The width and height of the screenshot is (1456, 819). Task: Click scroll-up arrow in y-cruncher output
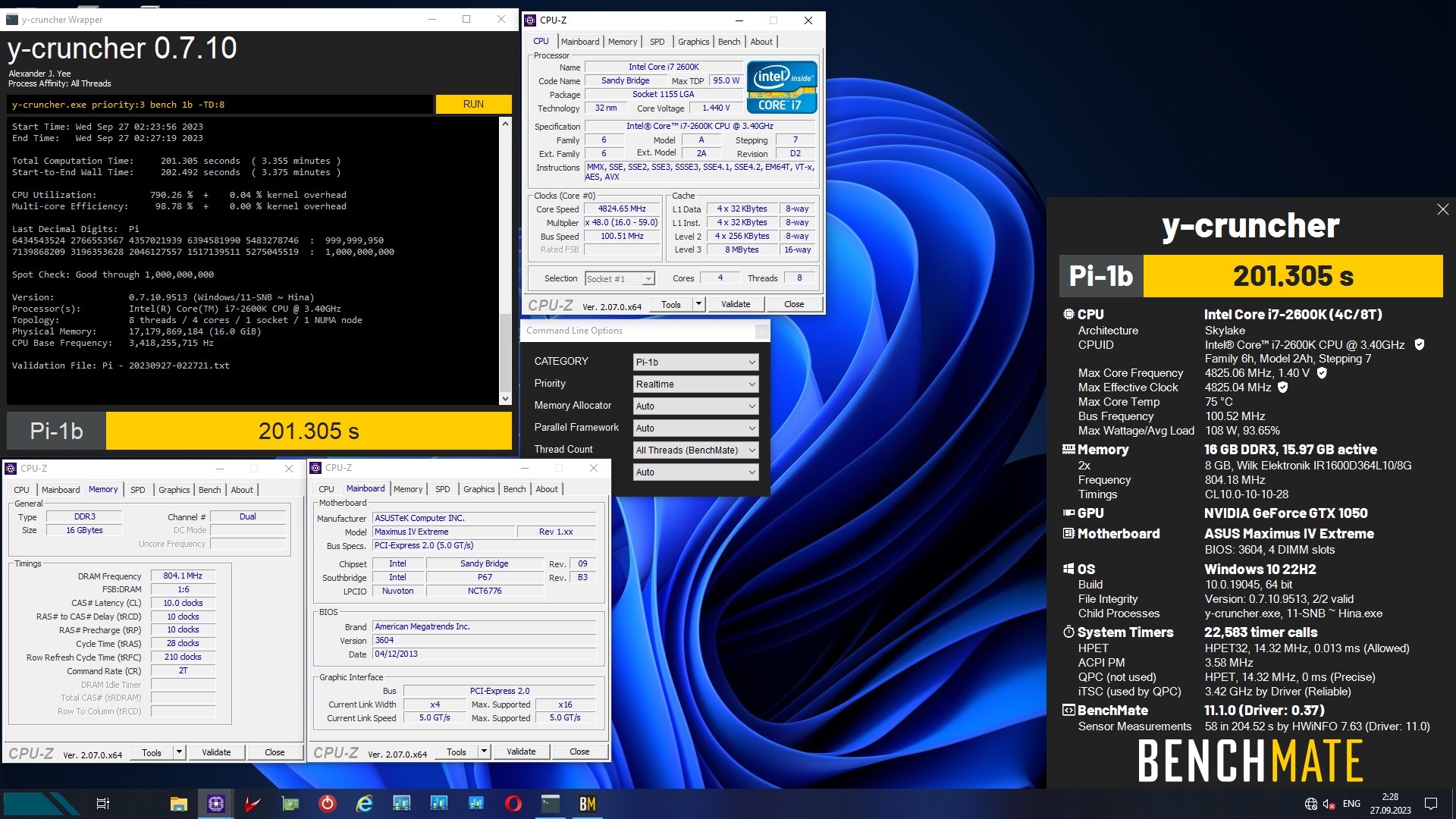pos(505,123)
